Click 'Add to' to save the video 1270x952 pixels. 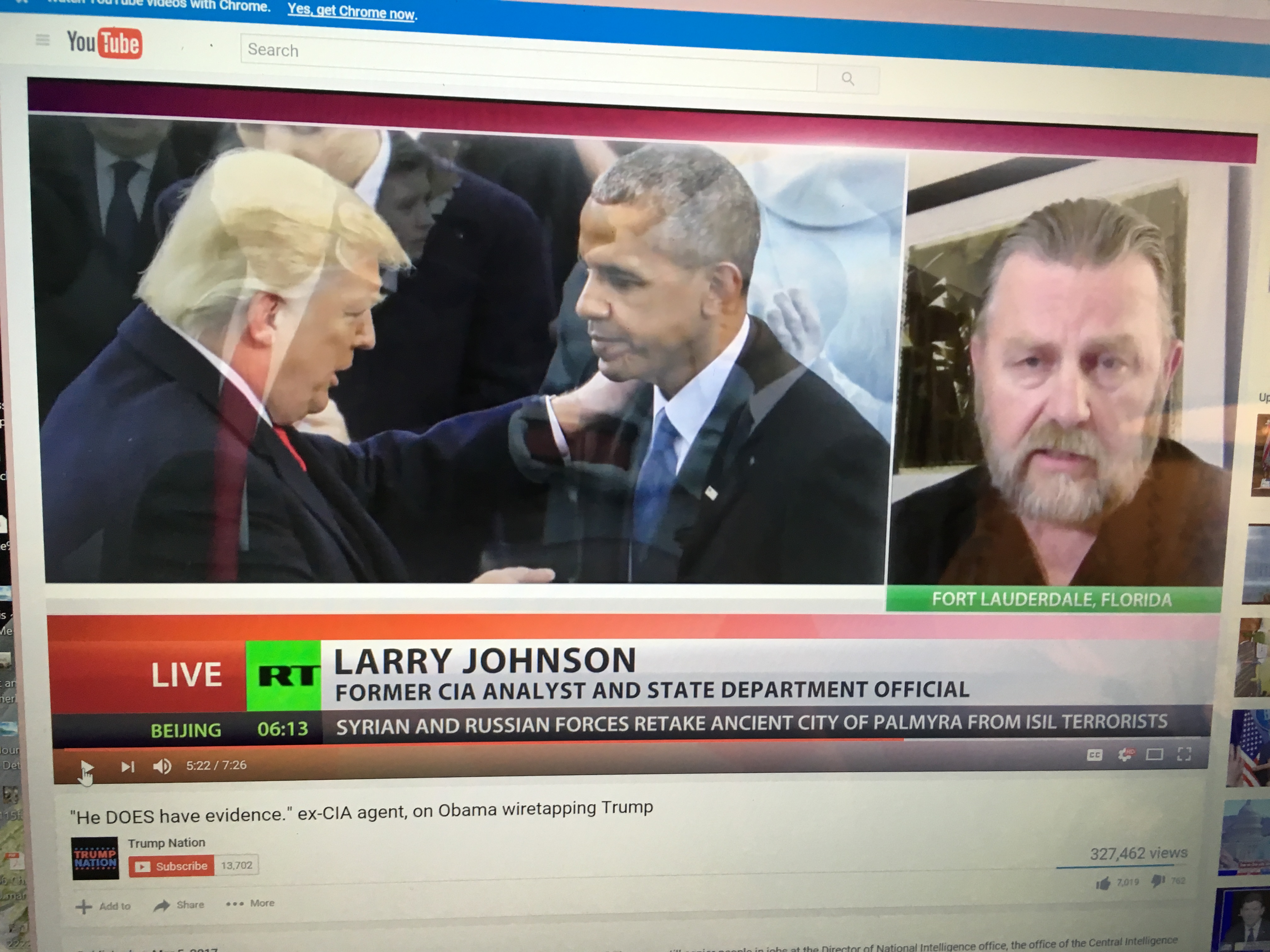pos(103,906)
